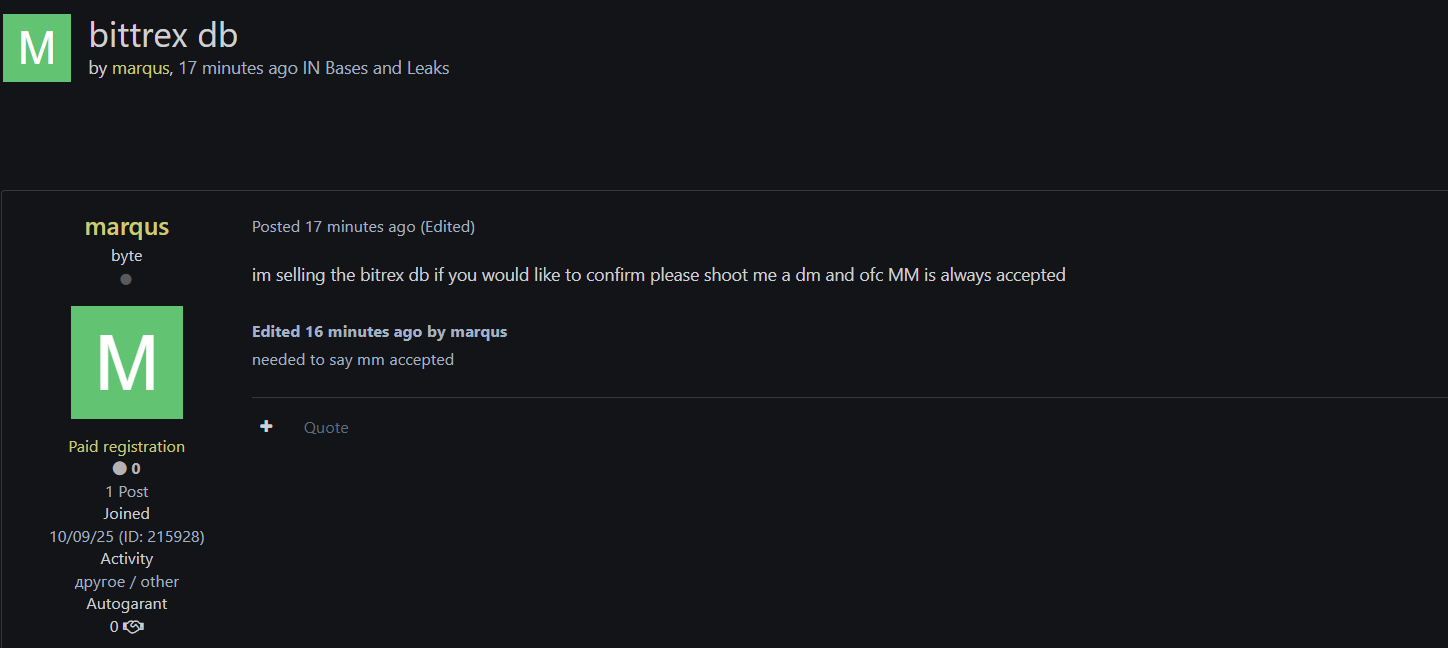Click the "byte" rank label under the username
The width and height of the screenshot is (1448, 648).
(127, 256)
